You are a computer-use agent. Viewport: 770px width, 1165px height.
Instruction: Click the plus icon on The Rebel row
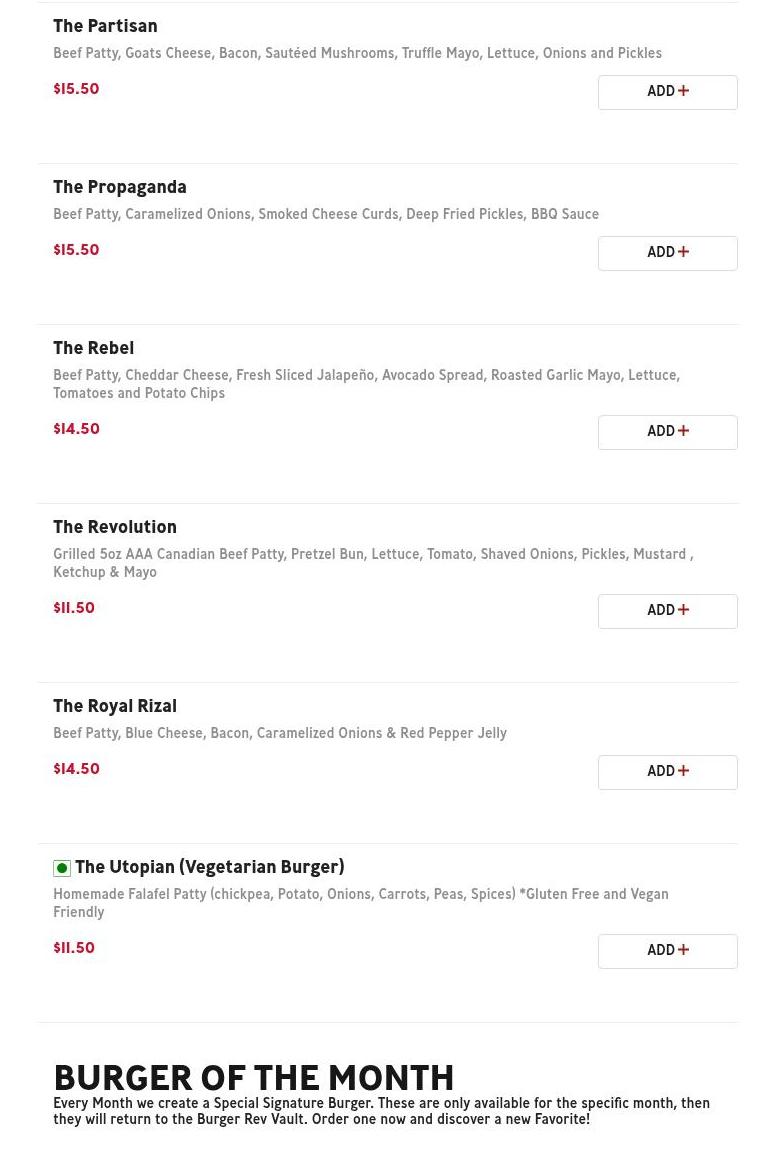(684, 431)
